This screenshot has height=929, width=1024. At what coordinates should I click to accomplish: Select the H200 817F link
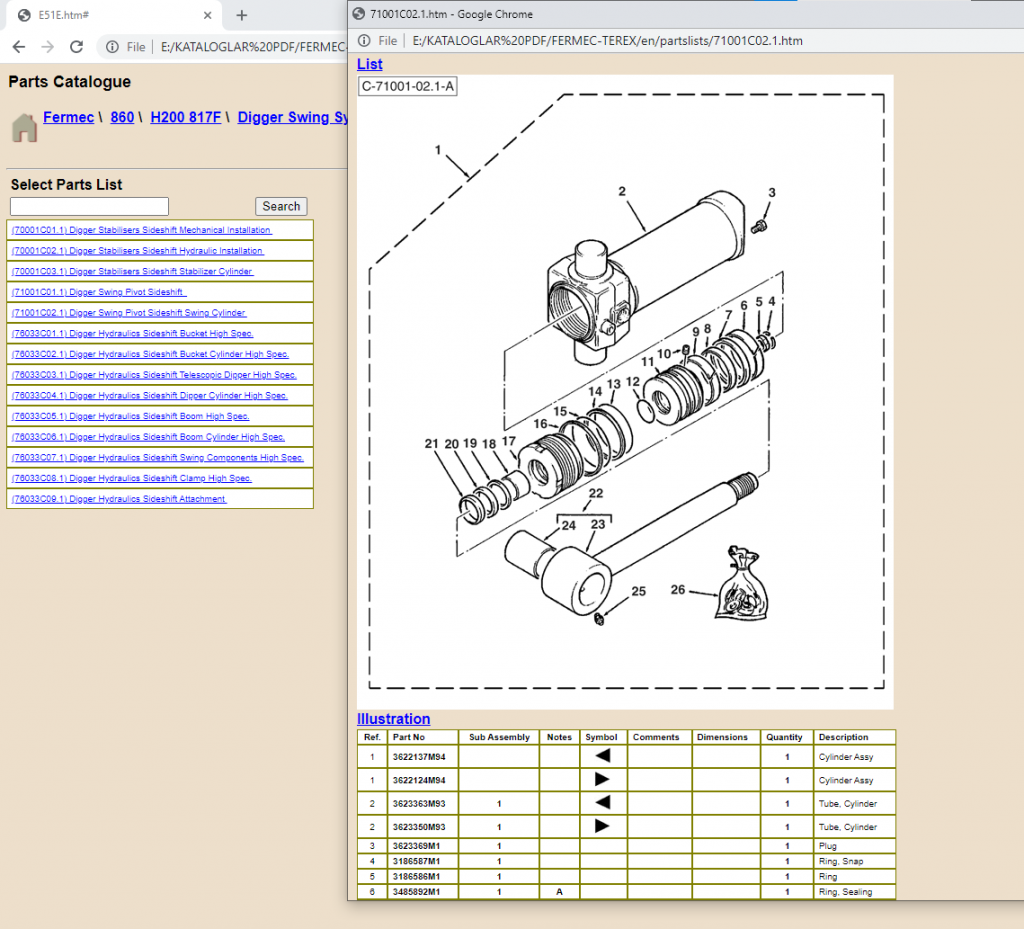(x=185, y=117)
